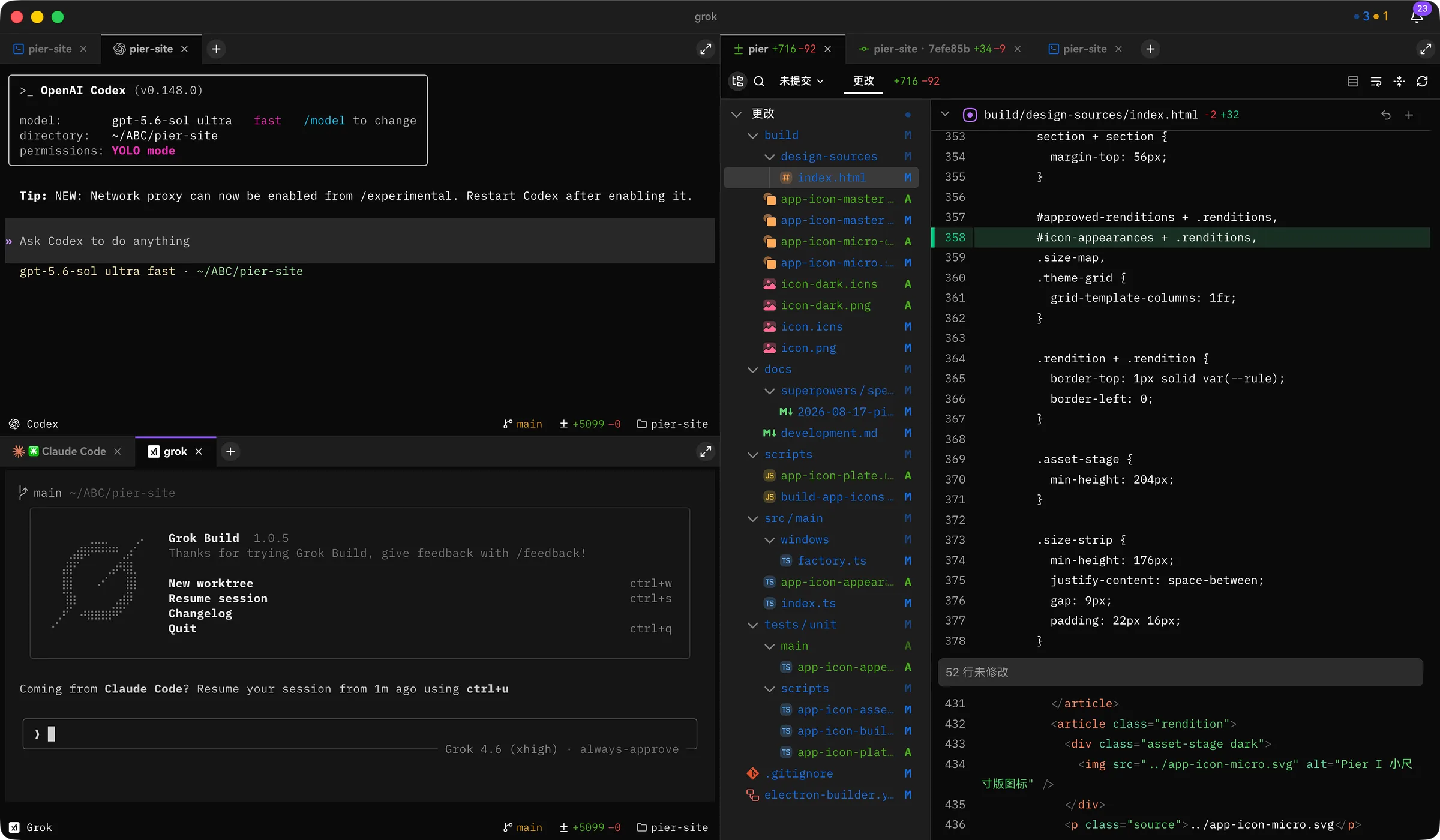Close the first pier-site terminal tab
The height and width of the screenshot is (840, 1440).
83,49
